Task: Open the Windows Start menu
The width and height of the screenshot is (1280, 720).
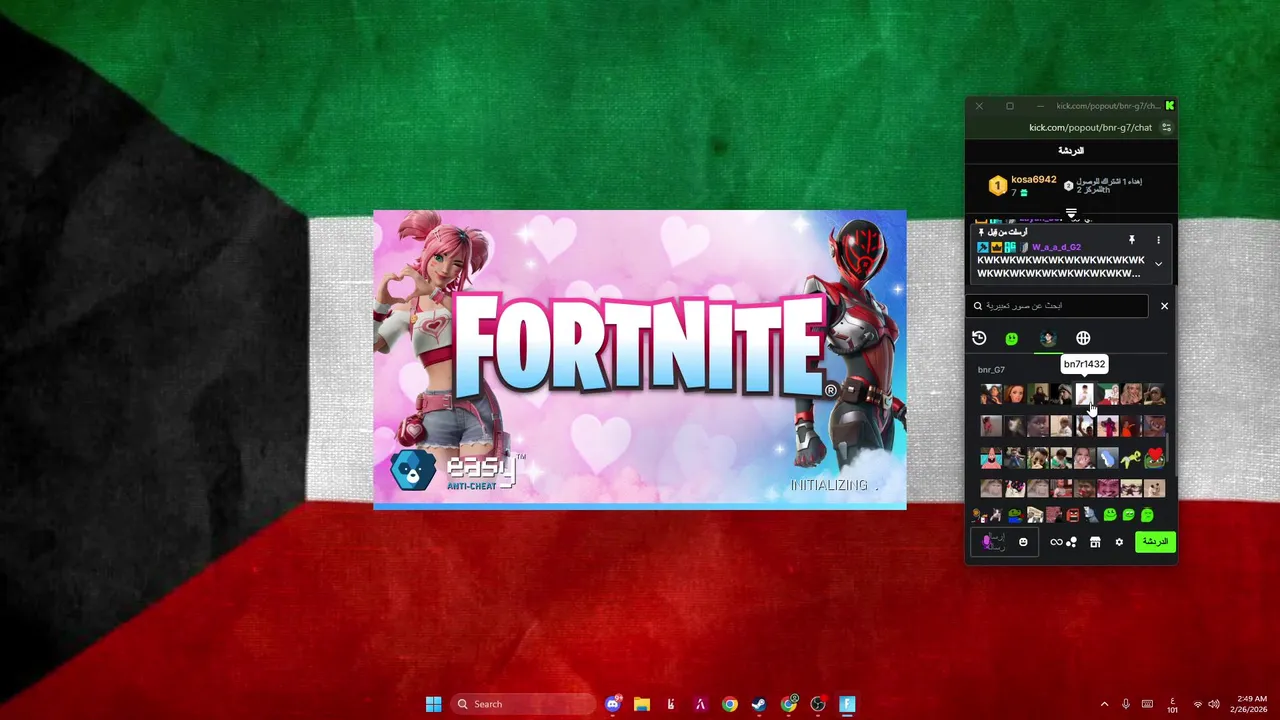Action: (433, 704)
